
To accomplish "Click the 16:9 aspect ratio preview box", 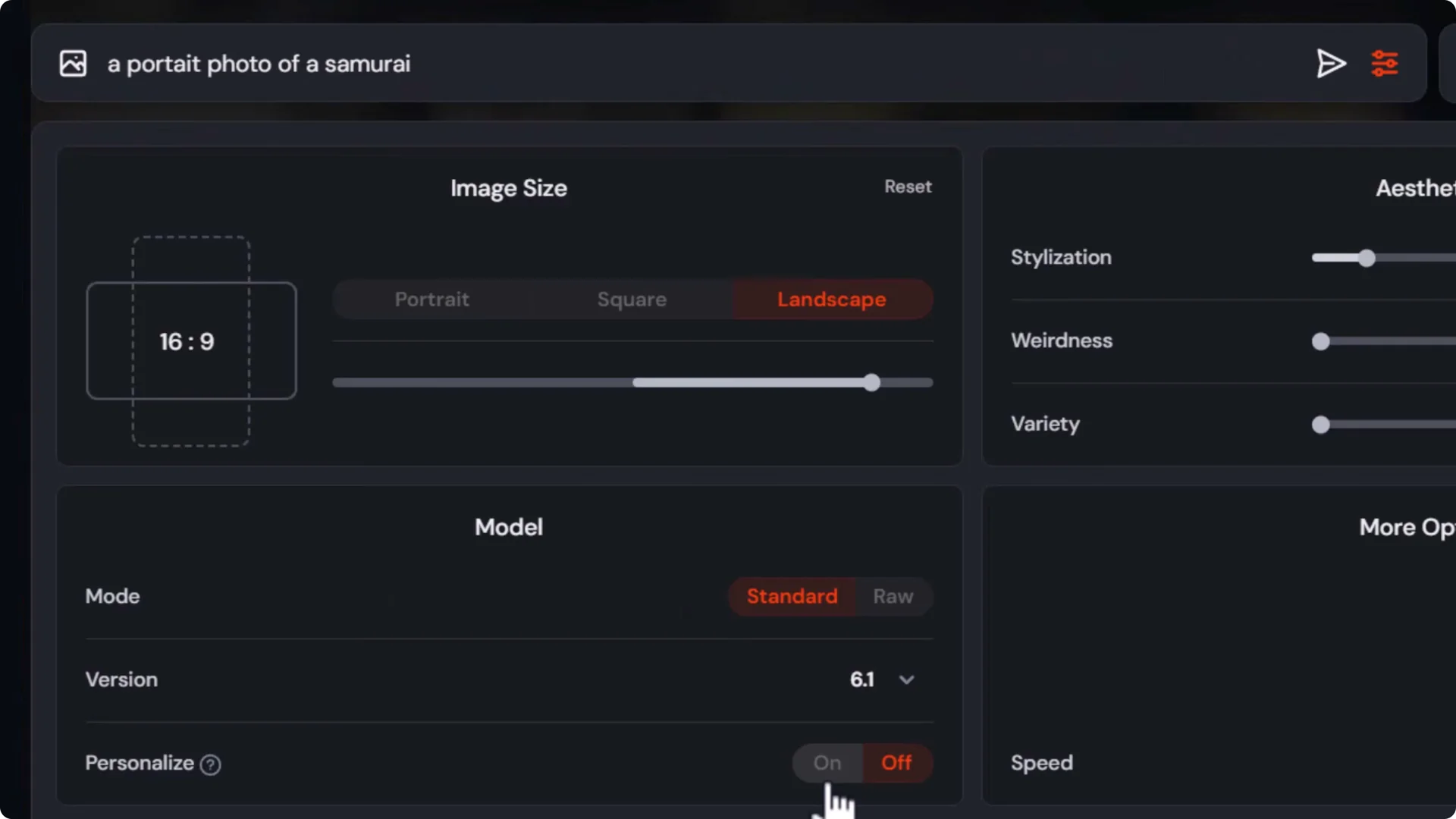I will point(191,340).
